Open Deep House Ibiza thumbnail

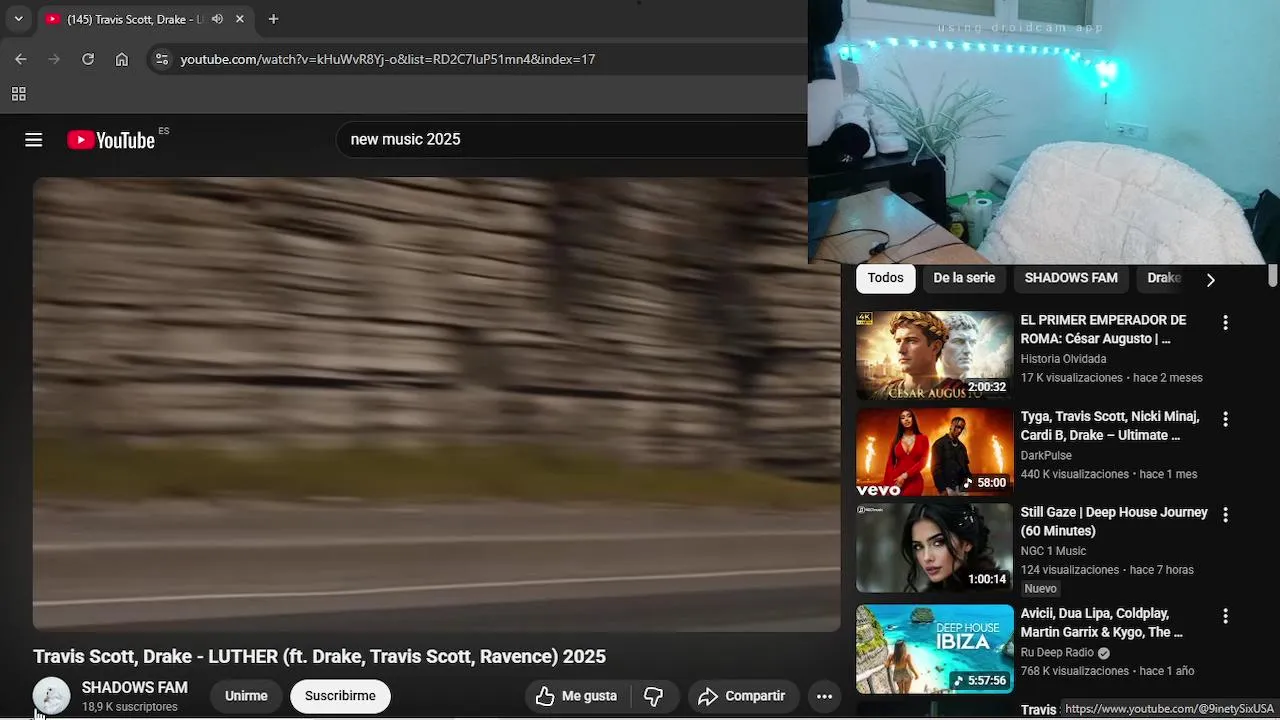pos(934,649)
